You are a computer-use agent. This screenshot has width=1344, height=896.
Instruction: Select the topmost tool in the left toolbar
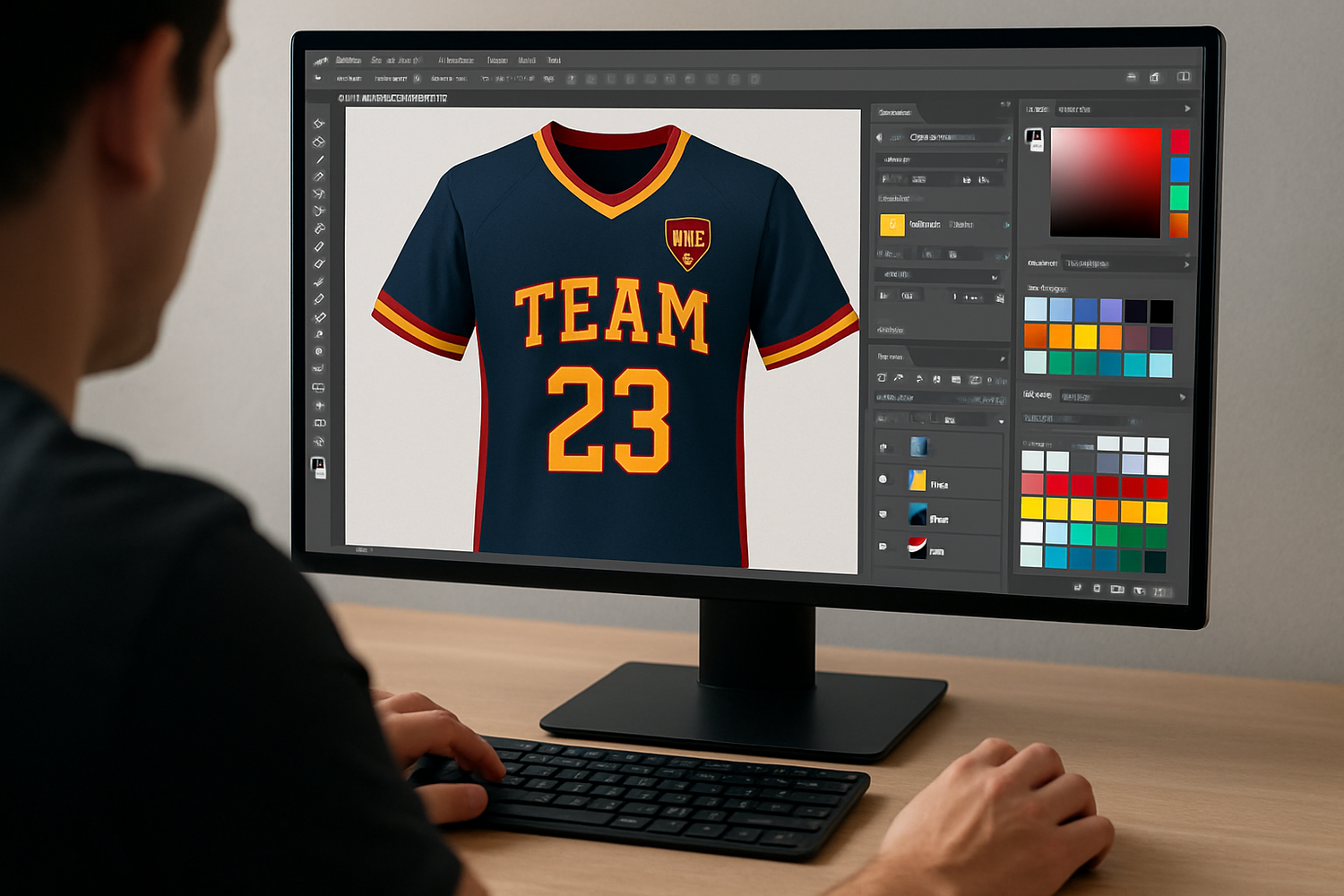318,124
